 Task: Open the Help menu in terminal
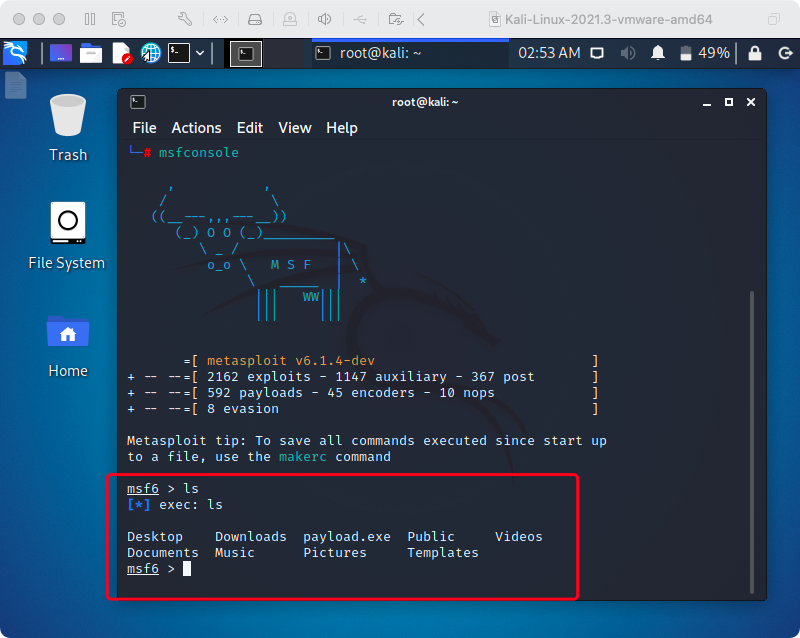coord(342,128)
